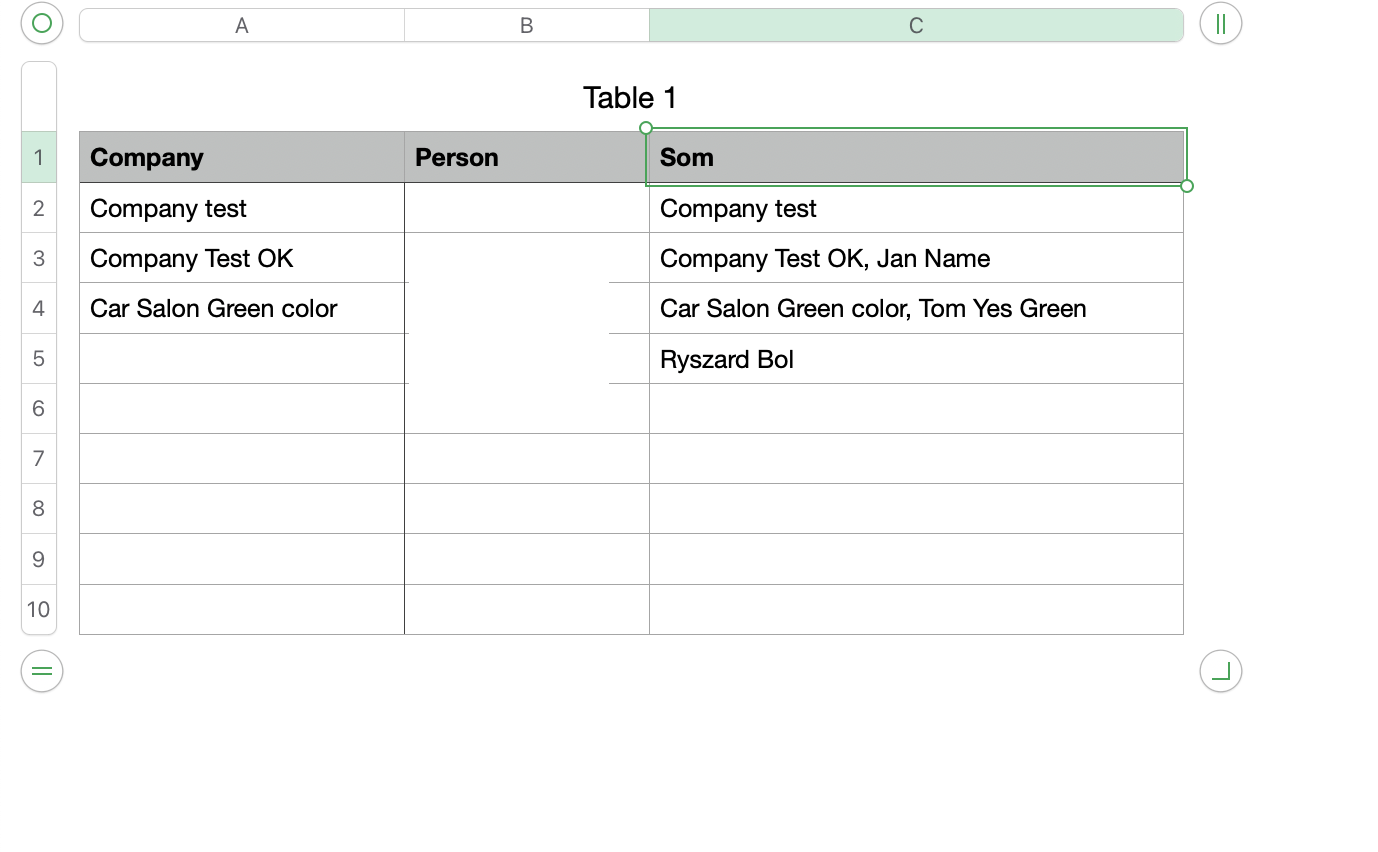Select 'Car Salon Green color' cell in column A

pyautogui.click(x=242, y=308)
